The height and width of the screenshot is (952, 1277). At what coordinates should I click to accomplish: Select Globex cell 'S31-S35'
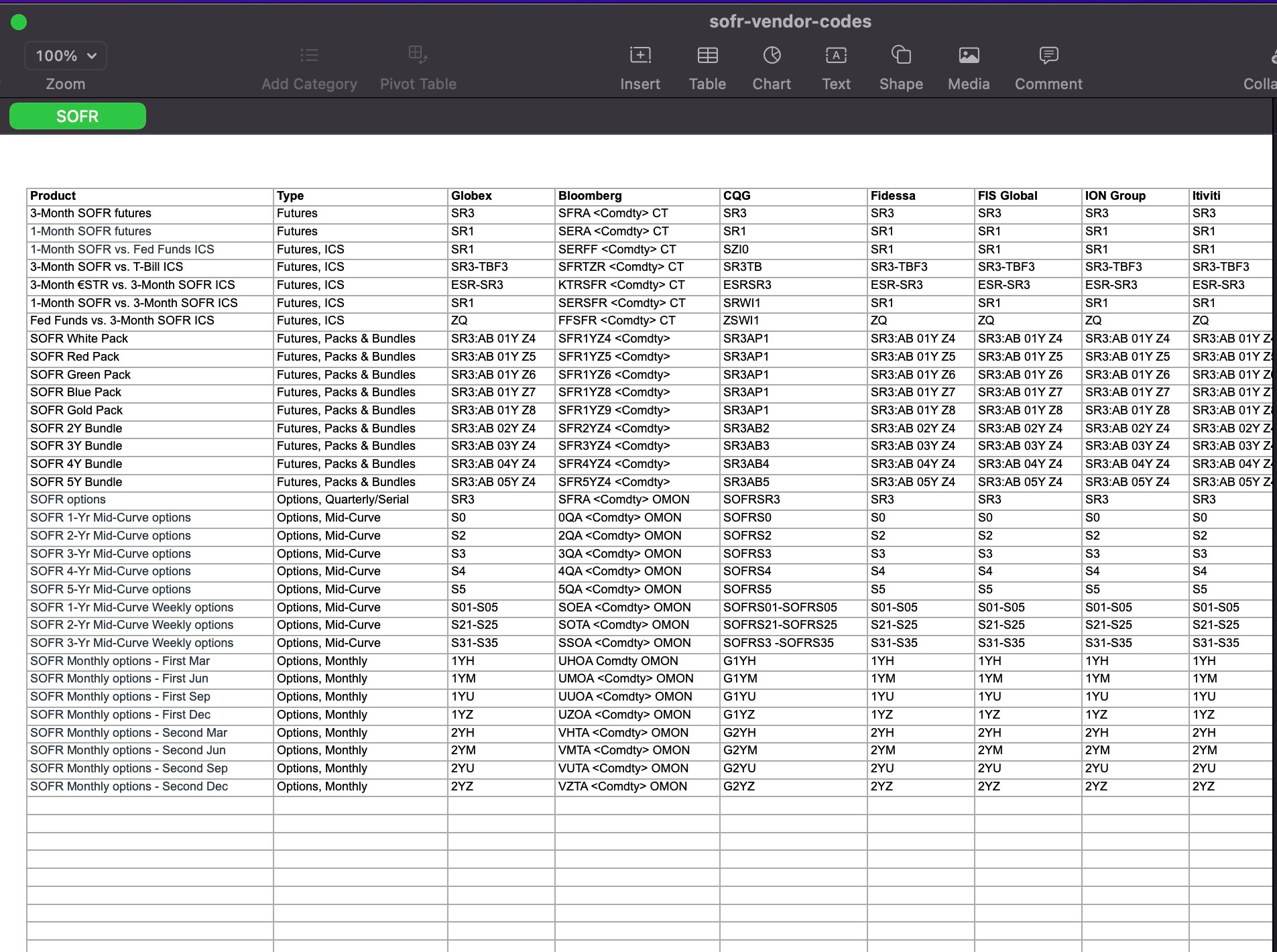click(x=501, y=643)
